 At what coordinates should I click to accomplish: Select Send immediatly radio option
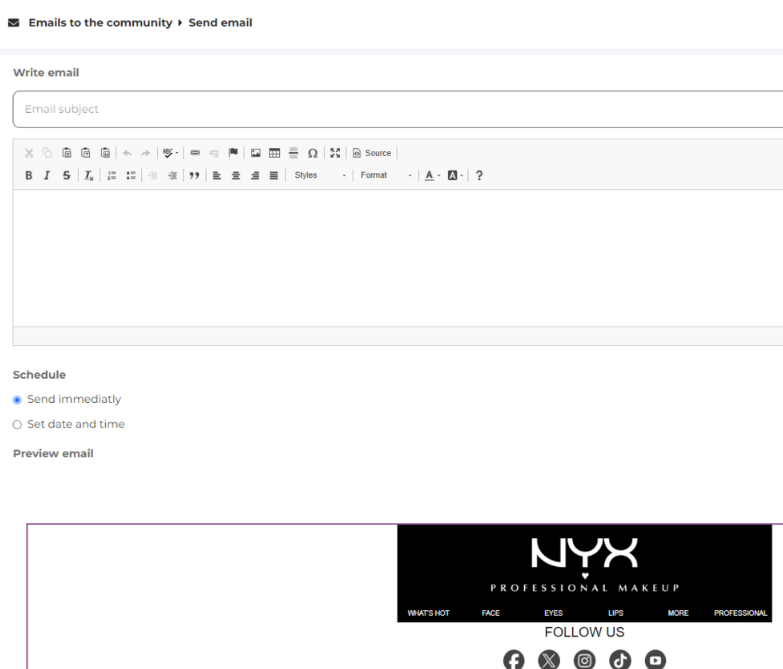(18, 399)
